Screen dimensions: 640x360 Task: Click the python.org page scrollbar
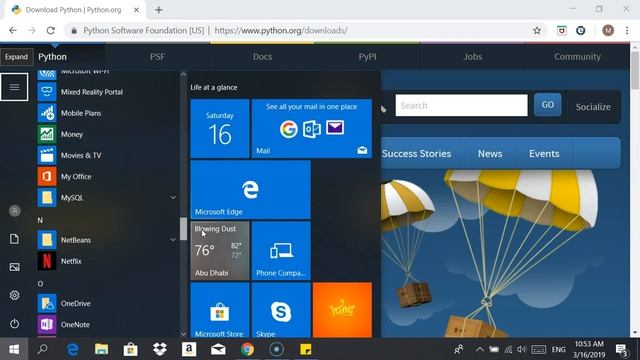pyautogui.click(x=635, y=70)
